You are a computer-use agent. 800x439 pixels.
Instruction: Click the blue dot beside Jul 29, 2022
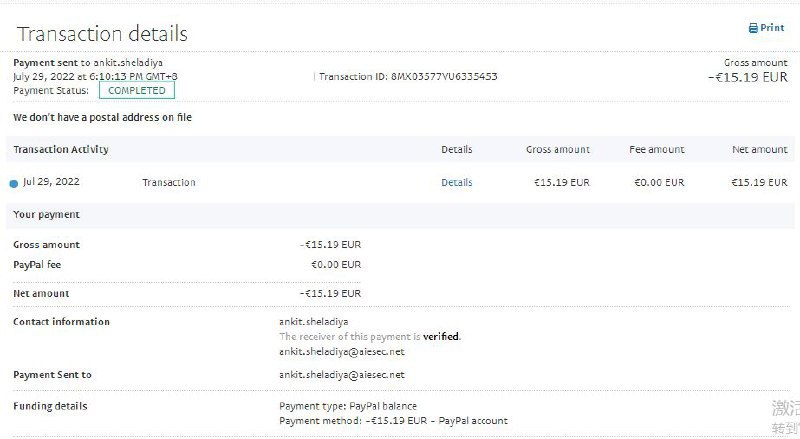tap(14, 183)
